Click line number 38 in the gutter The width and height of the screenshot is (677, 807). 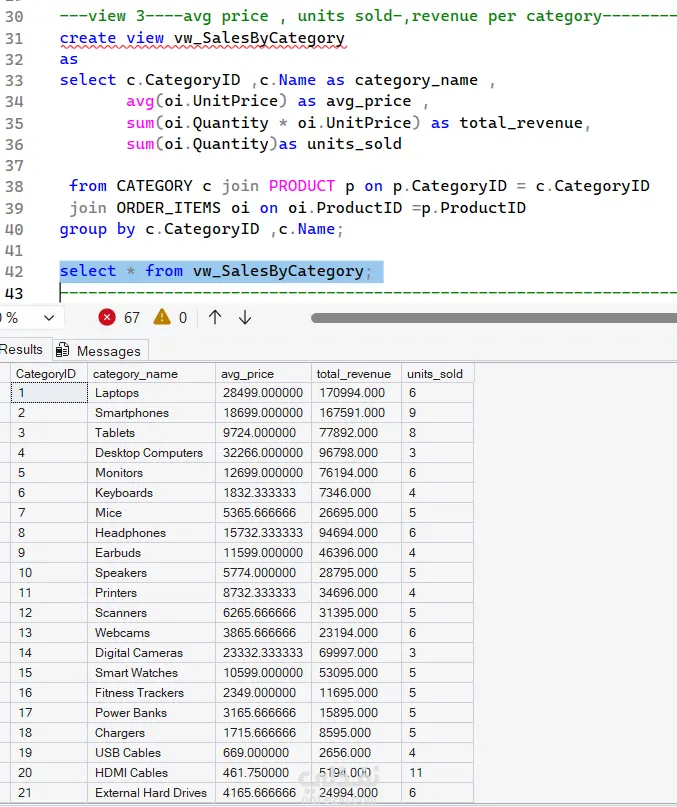coord(14,186)
